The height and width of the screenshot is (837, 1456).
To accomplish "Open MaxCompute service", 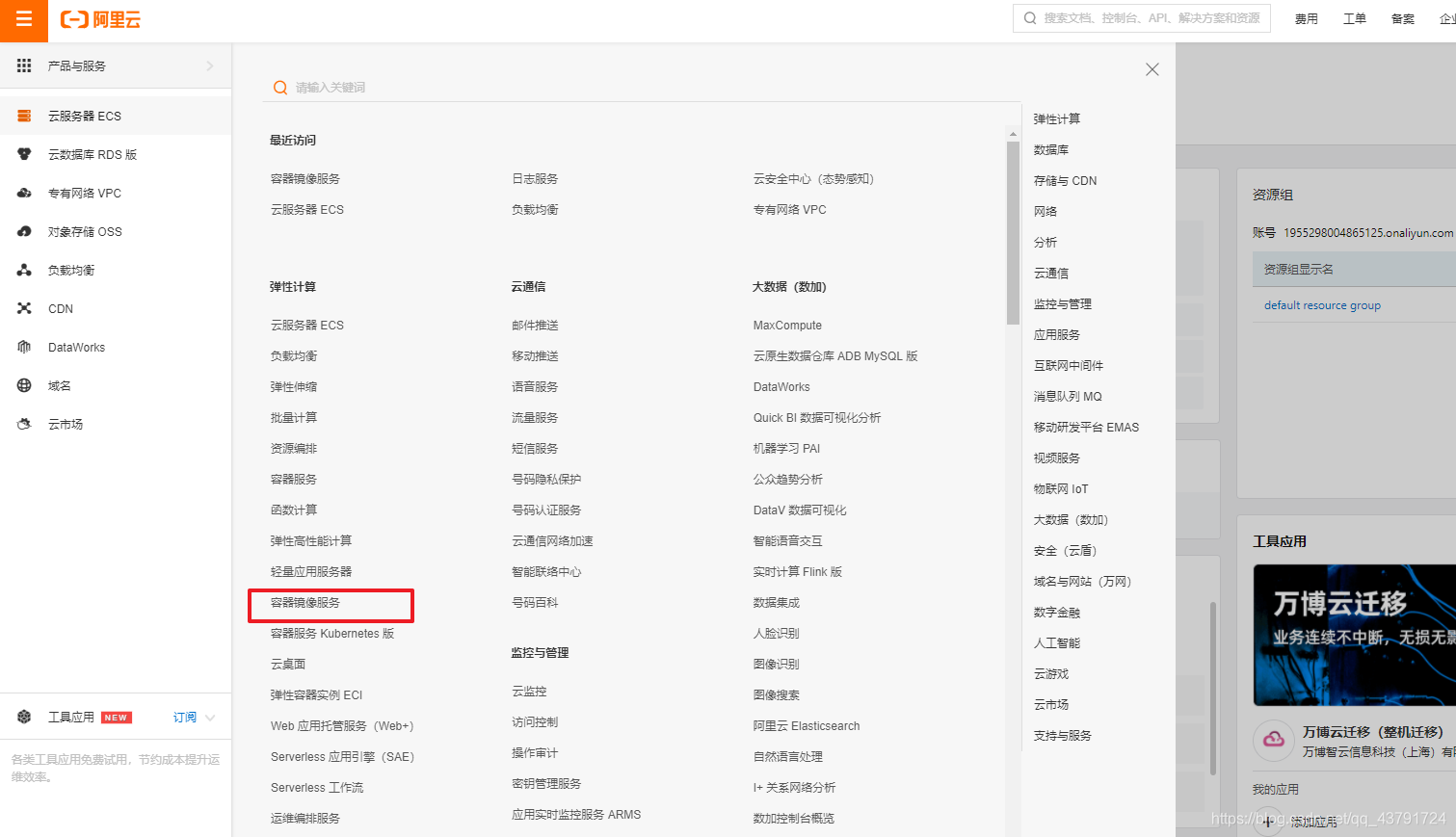I will (787, 326).
